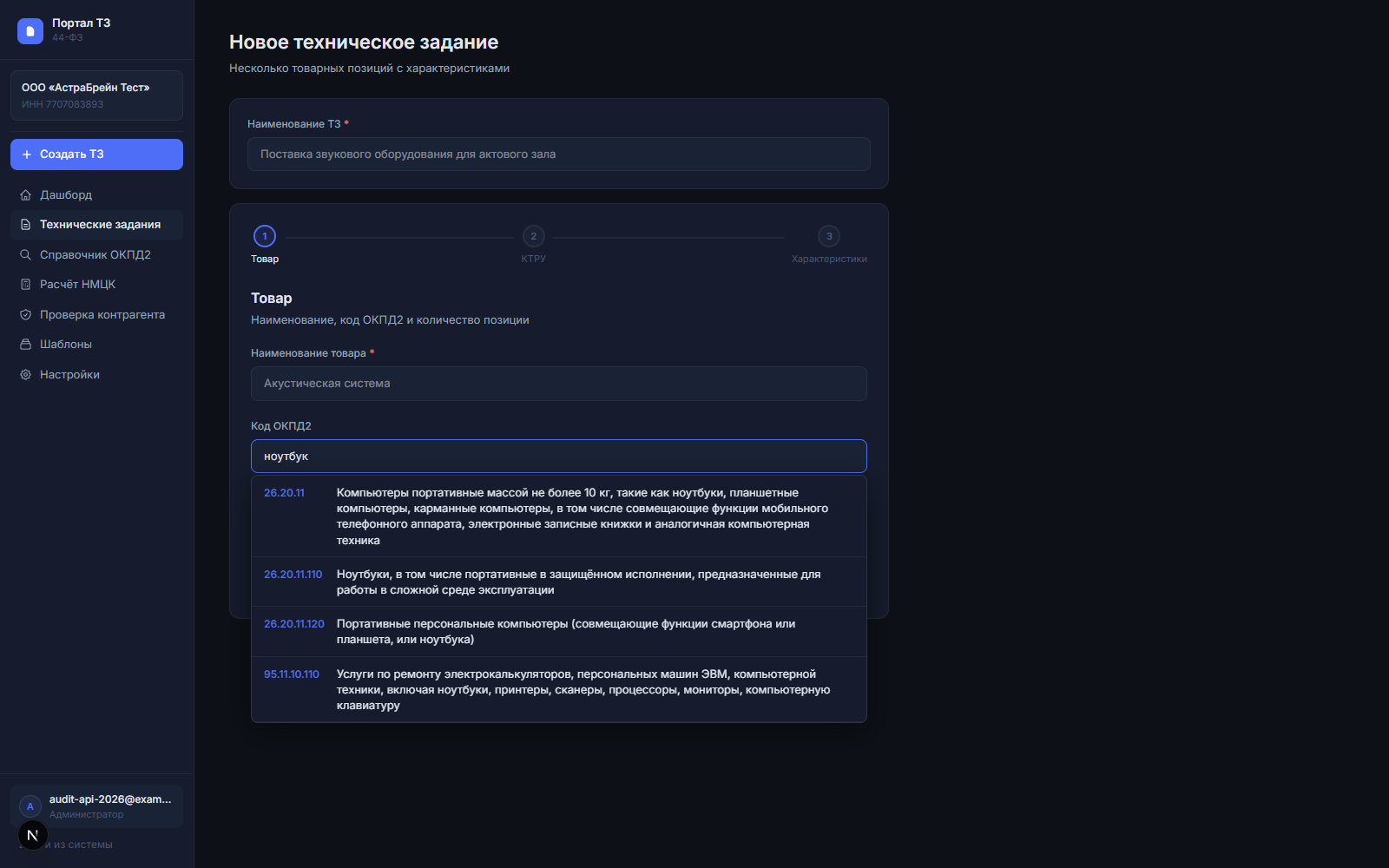Click the Создать ТЗ button
The height and width of the screenshot is (868, 1389).
tap(96, 155)
